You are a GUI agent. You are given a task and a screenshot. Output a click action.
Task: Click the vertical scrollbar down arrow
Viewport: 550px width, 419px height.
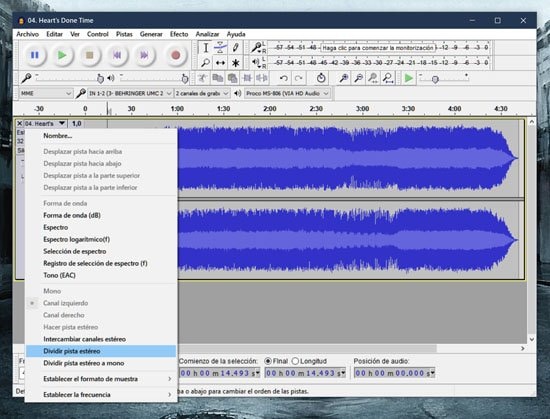(531, 339)
